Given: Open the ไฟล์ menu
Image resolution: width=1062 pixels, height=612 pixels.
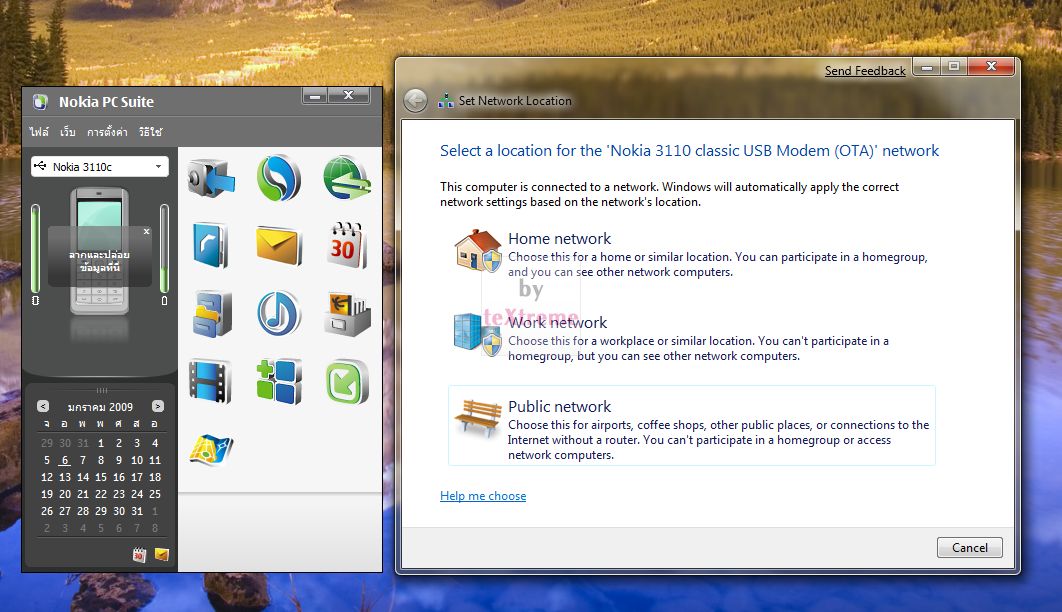Looking at the screenshot, I should pos(39,132).
